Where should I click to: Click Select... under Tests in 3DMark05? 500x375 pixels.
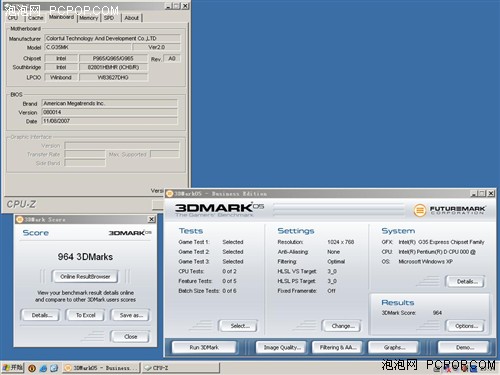pyautogui.click(x=238, y=326)
